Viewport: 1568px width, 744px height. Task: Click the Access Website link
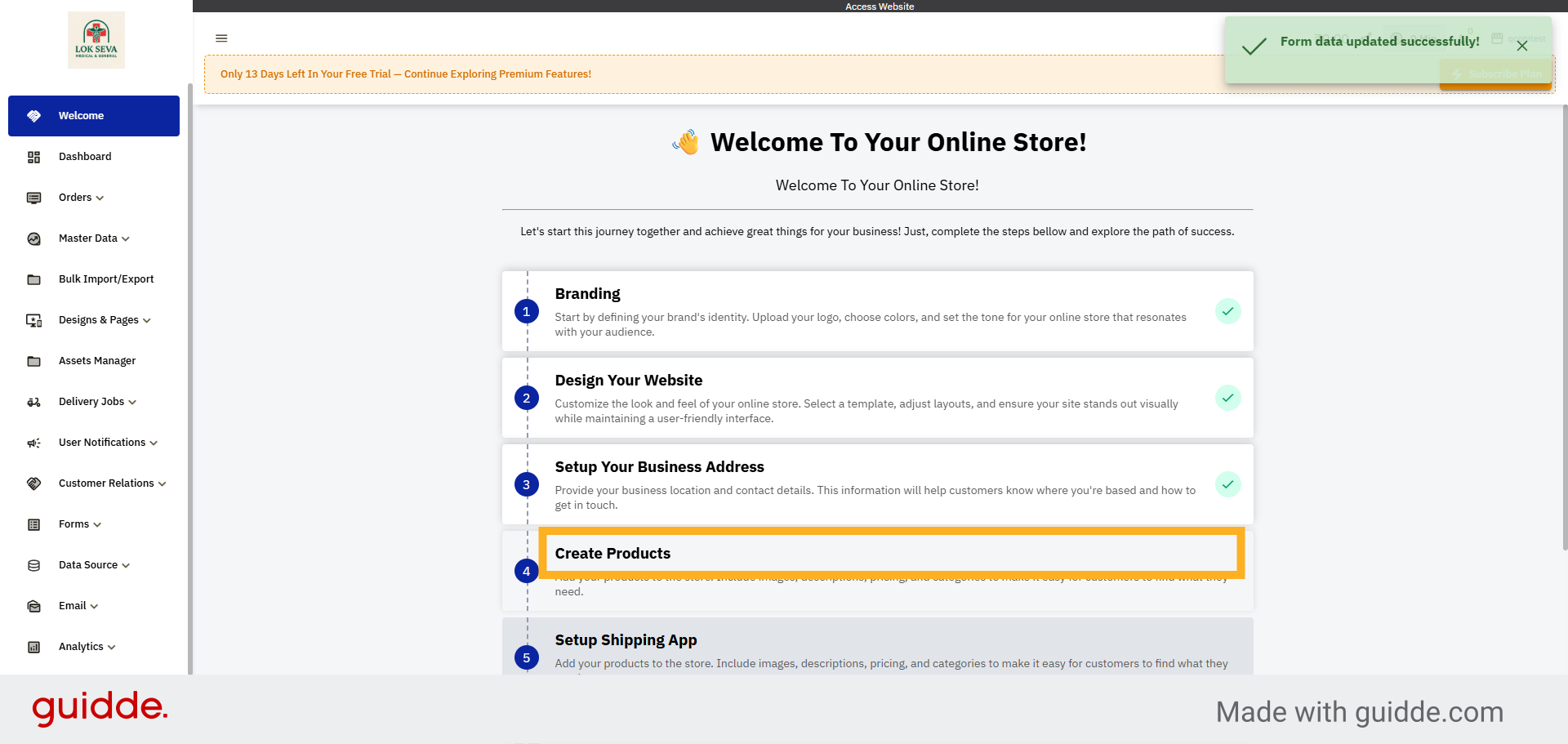(880, 7)
